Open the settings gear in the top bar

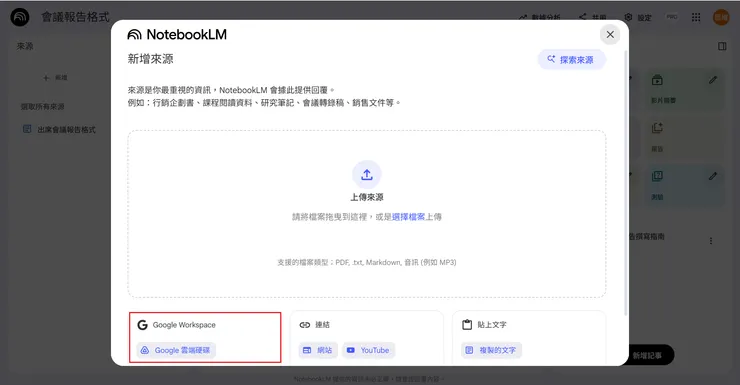[628, 17]
